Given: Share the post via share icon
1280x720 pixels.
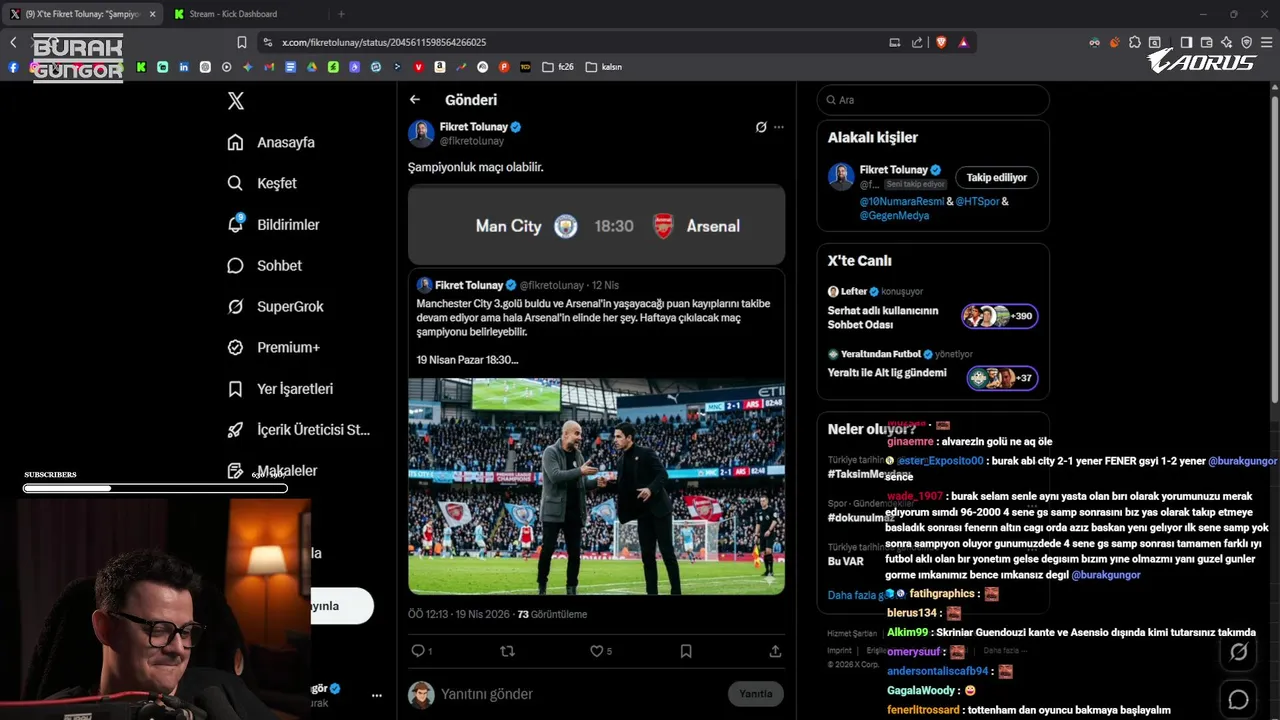Looking at the screenshot, I should coord(775,651).
